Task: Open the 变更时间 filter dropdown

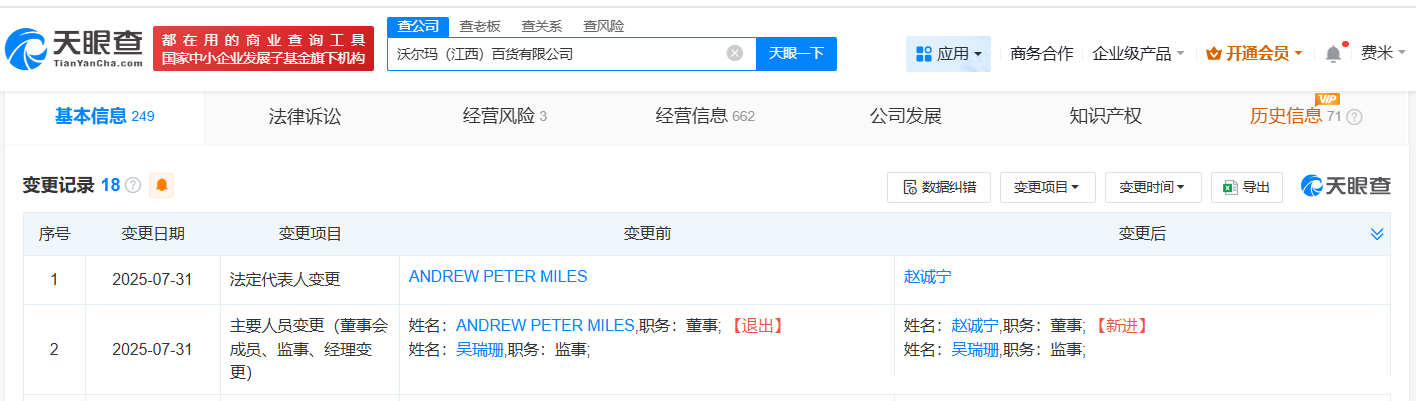Action: point(1152,187)
